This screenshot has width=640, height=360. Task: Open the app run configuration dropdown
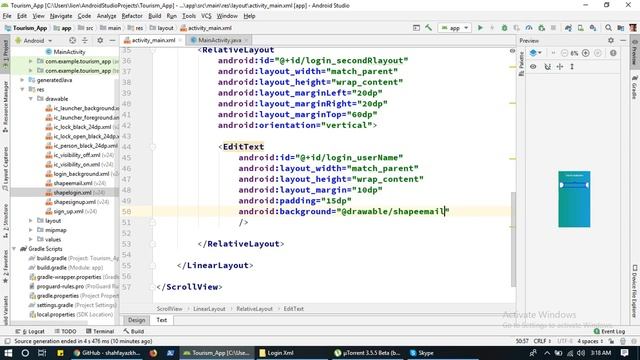454,28
